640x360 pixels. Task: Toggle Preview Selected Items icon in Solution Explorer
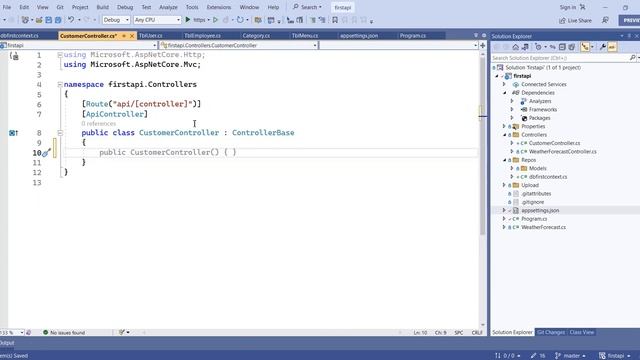(x=612, y=47)
